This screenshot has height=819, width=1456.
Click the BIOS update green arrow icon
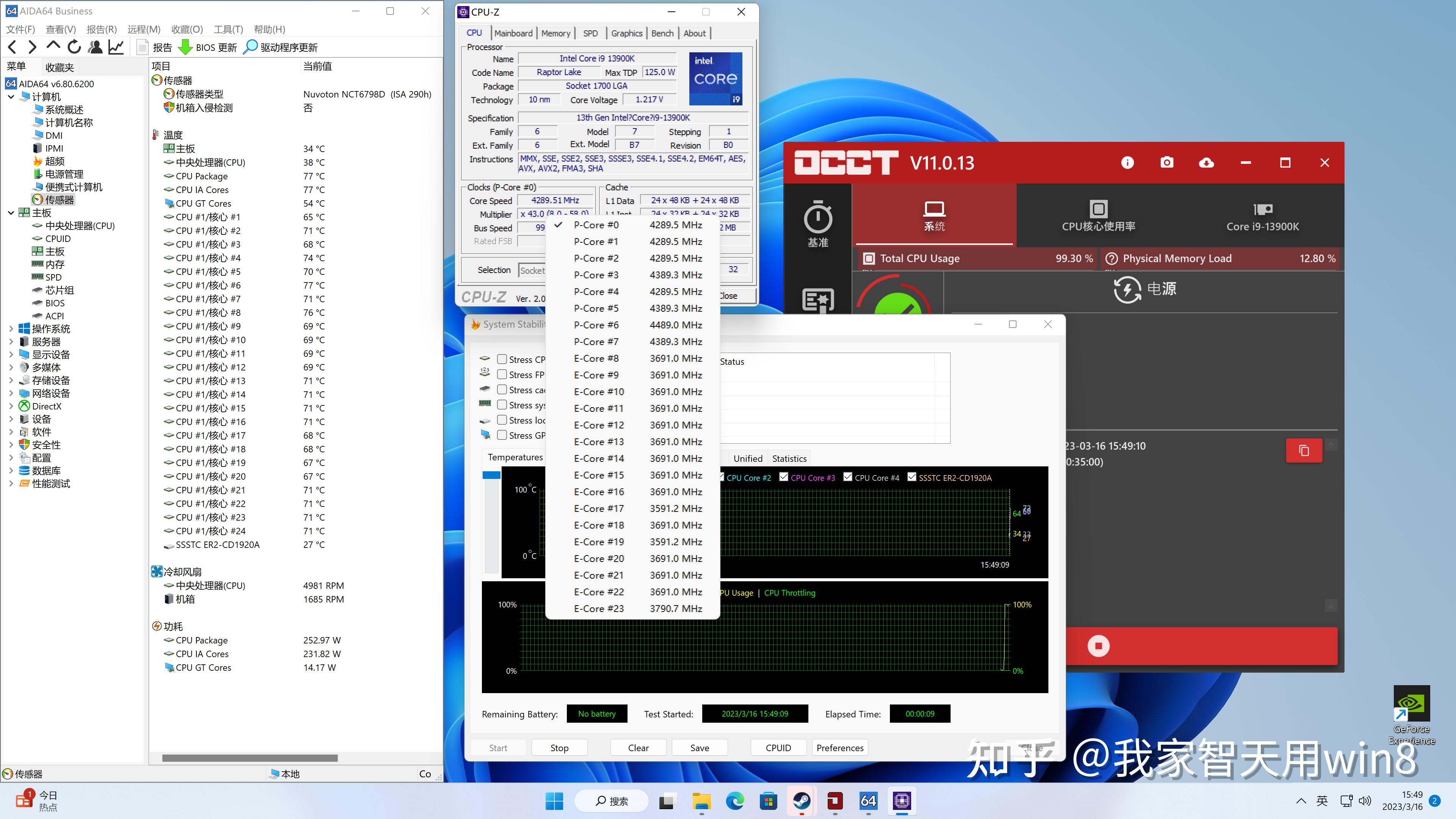coord(185,47)
